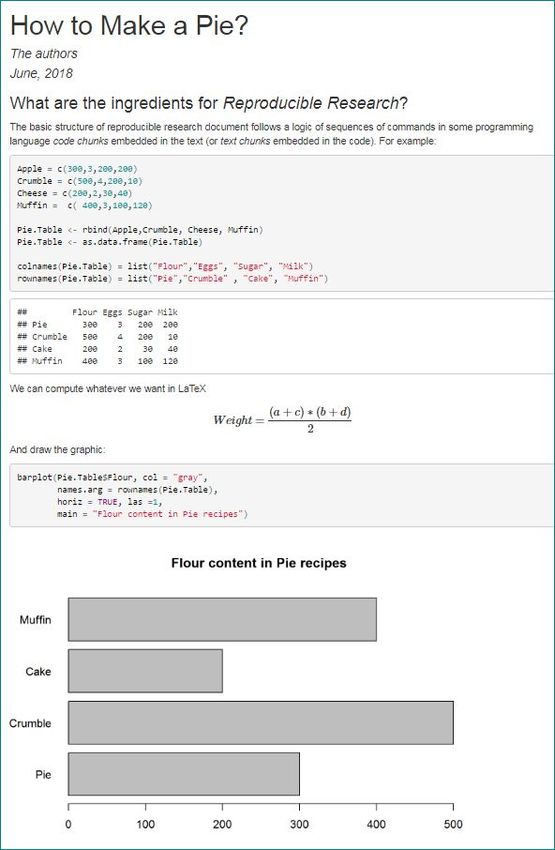Viewport: 555px width, 850px height.
Task: Click the "How to Make a Pie?" title
Action: [129, 25]
